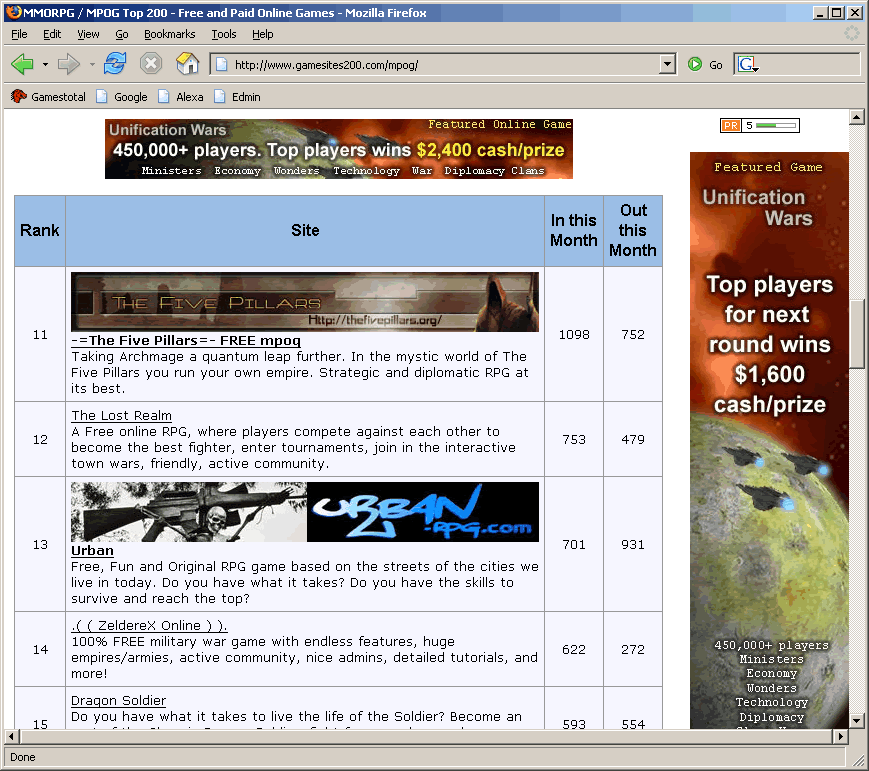
Task: Go to the Home page icon
Action: pyautogui.click(x=187, y=64)
